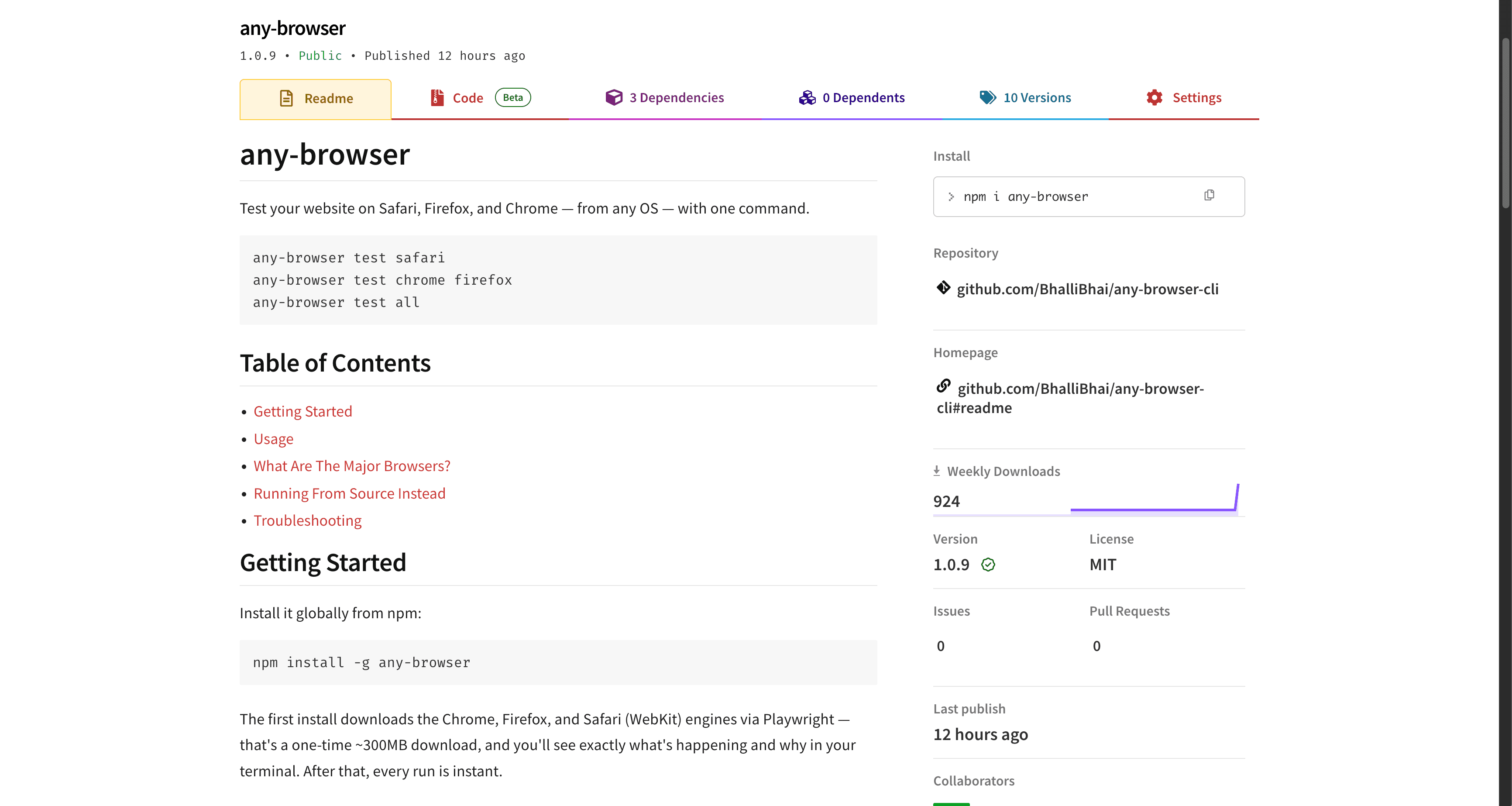The height and width of the screenshot is (806, 1512).
Task: Click the Pull Requests count 0
Action: [x=1096, y=646]
